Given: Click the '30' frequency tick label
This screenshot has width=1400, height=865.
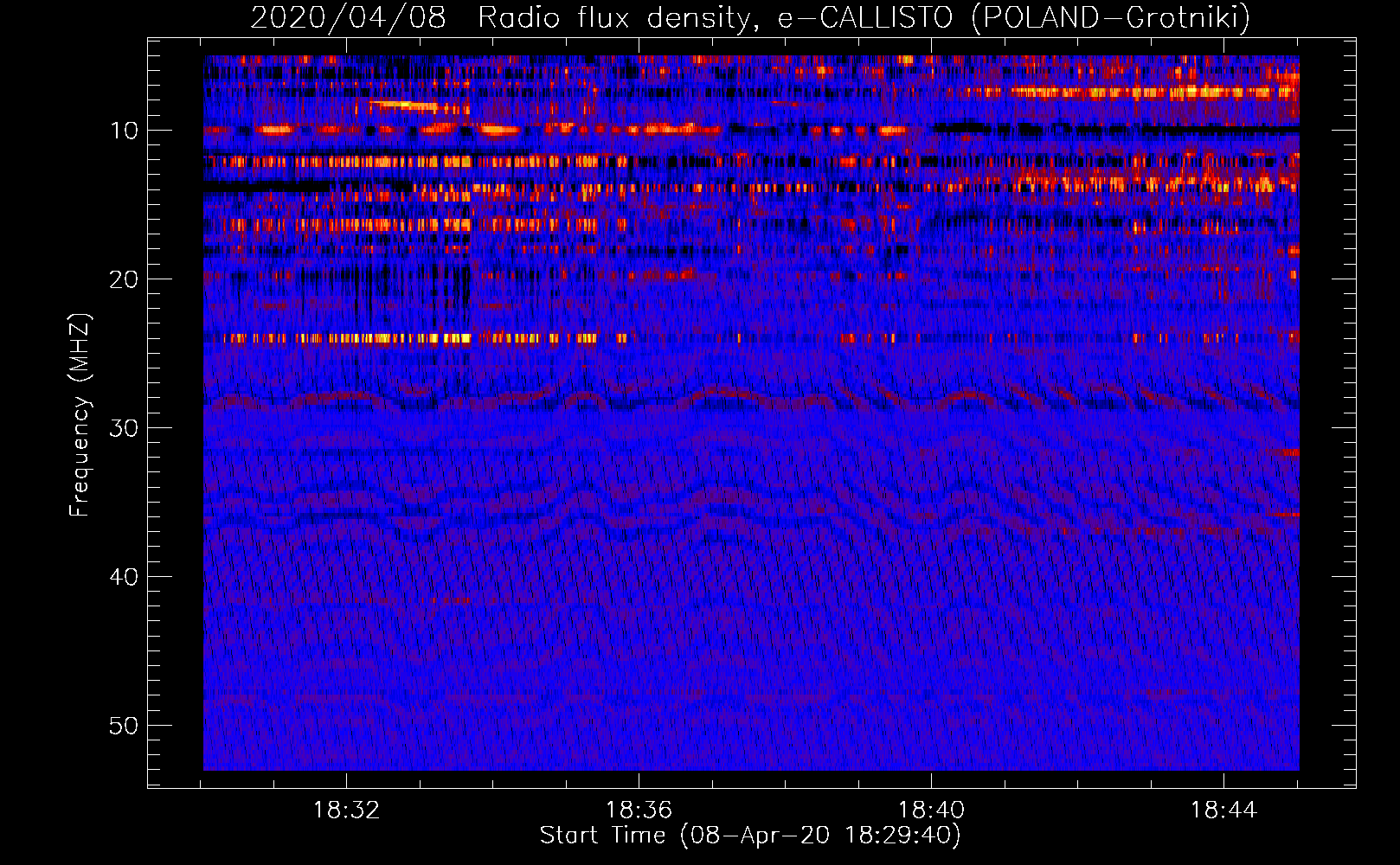Looking at the screenshot, I should pyautogui.click(x=125, y=428).
